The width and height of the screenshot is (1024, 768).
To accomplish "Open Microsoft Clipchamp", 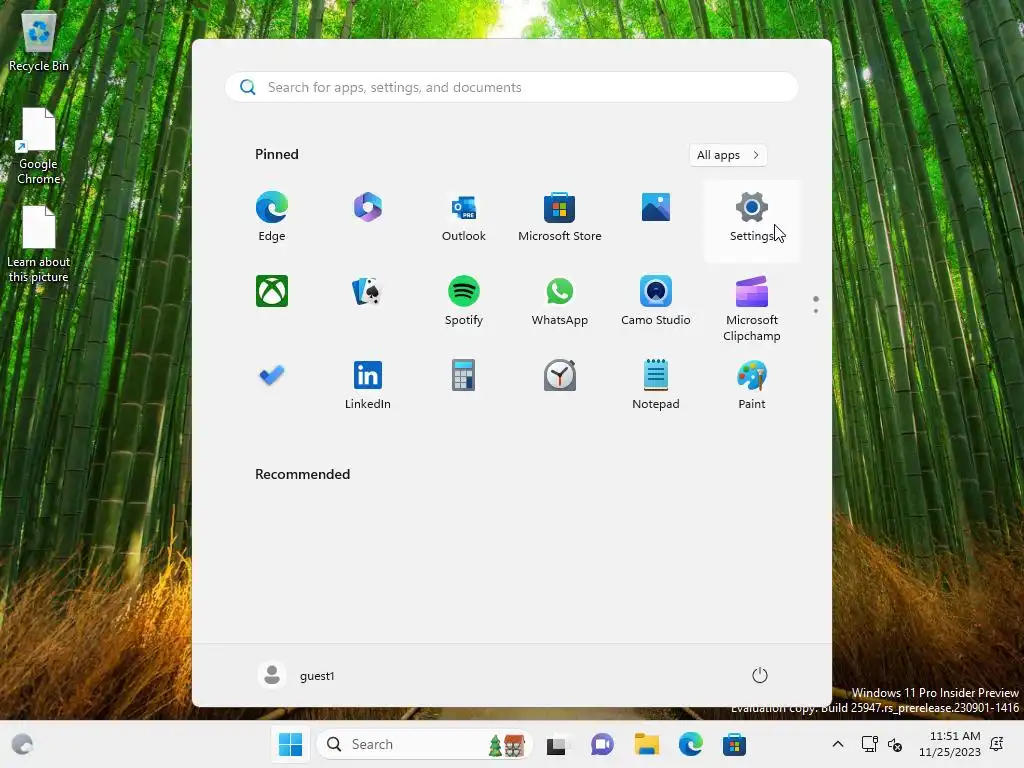I will point(752,308).
